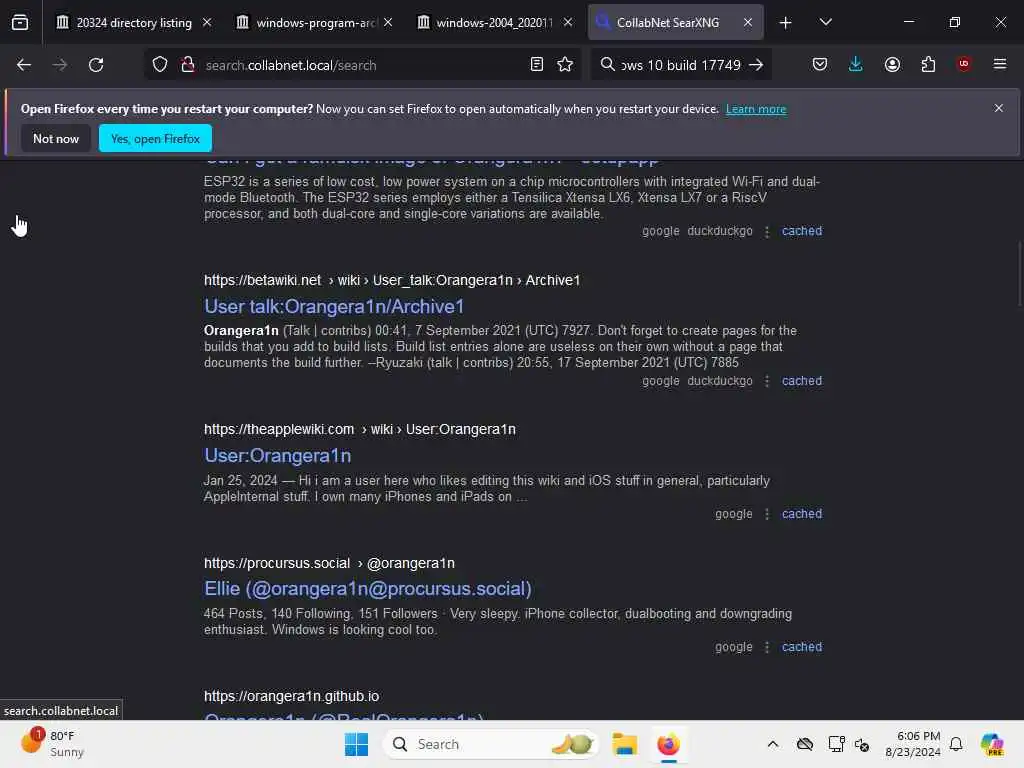Open cached link for theapplewiki result
The width and height of the screenshot is (1024, 768).
coord(802,514)
